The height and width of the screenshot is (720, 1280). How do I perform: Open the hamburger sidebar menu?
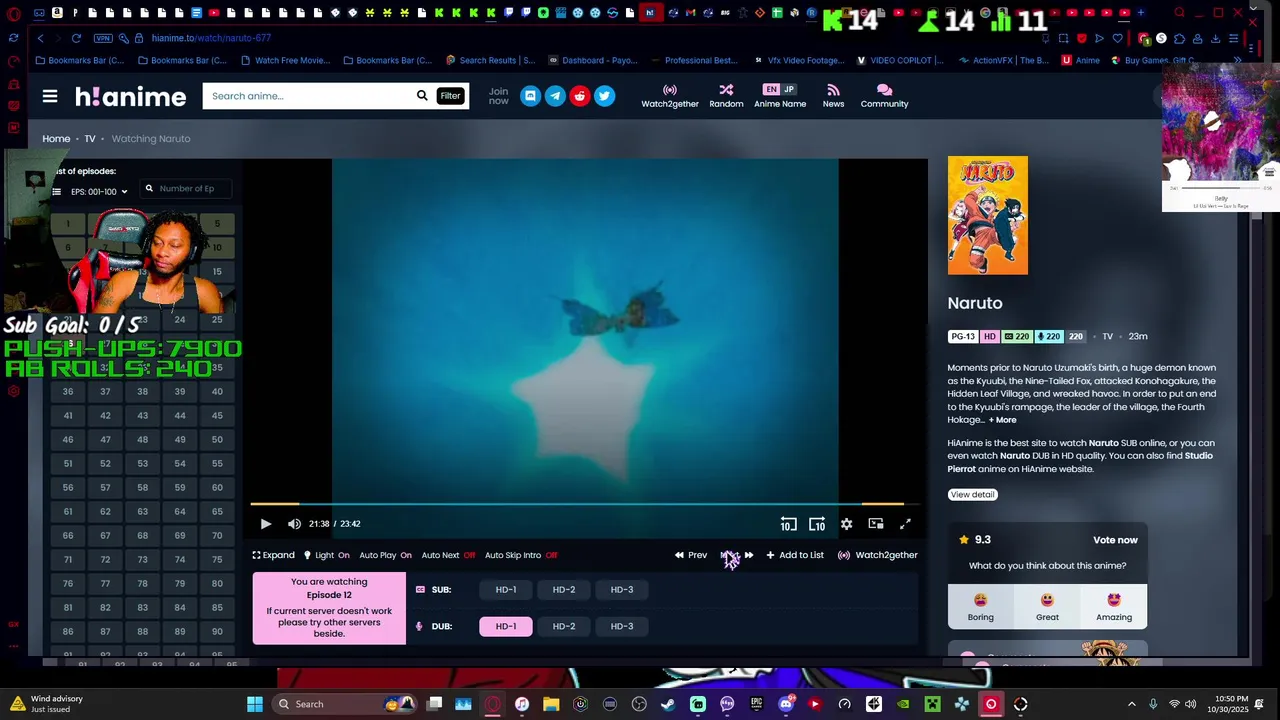pyautogui.click(x=50, y=96)
